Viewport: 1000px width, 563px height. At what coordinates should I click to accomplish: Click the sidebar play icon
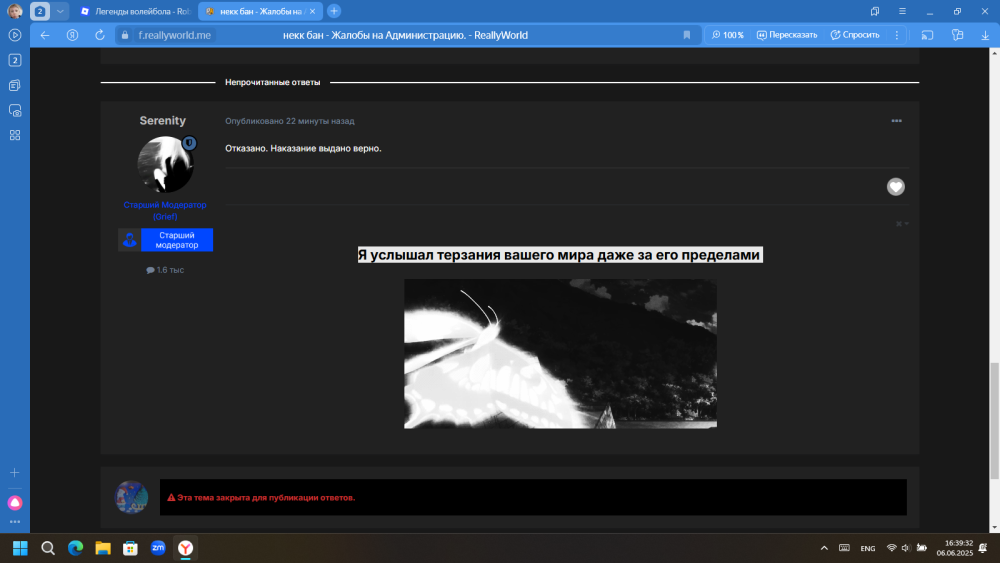click(x=15, y=35)
